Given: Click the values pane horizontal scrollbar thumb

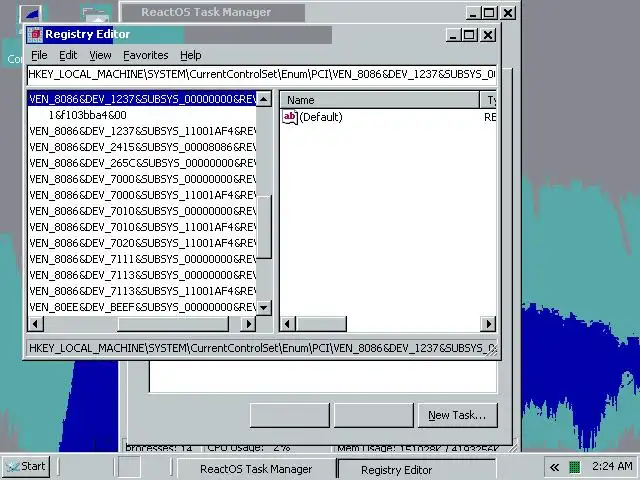Looking at the screenshot, I should pyautogui.click(x=321, y=324).
